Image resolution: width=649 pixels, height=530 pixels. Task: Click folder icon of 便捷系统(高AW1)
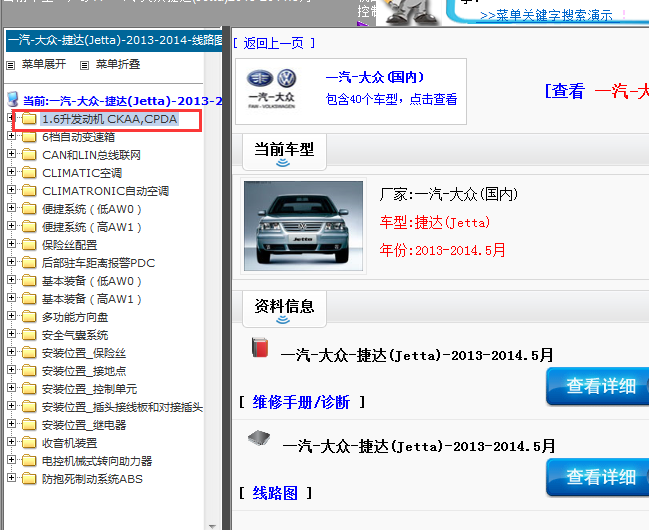click(29, 227)
